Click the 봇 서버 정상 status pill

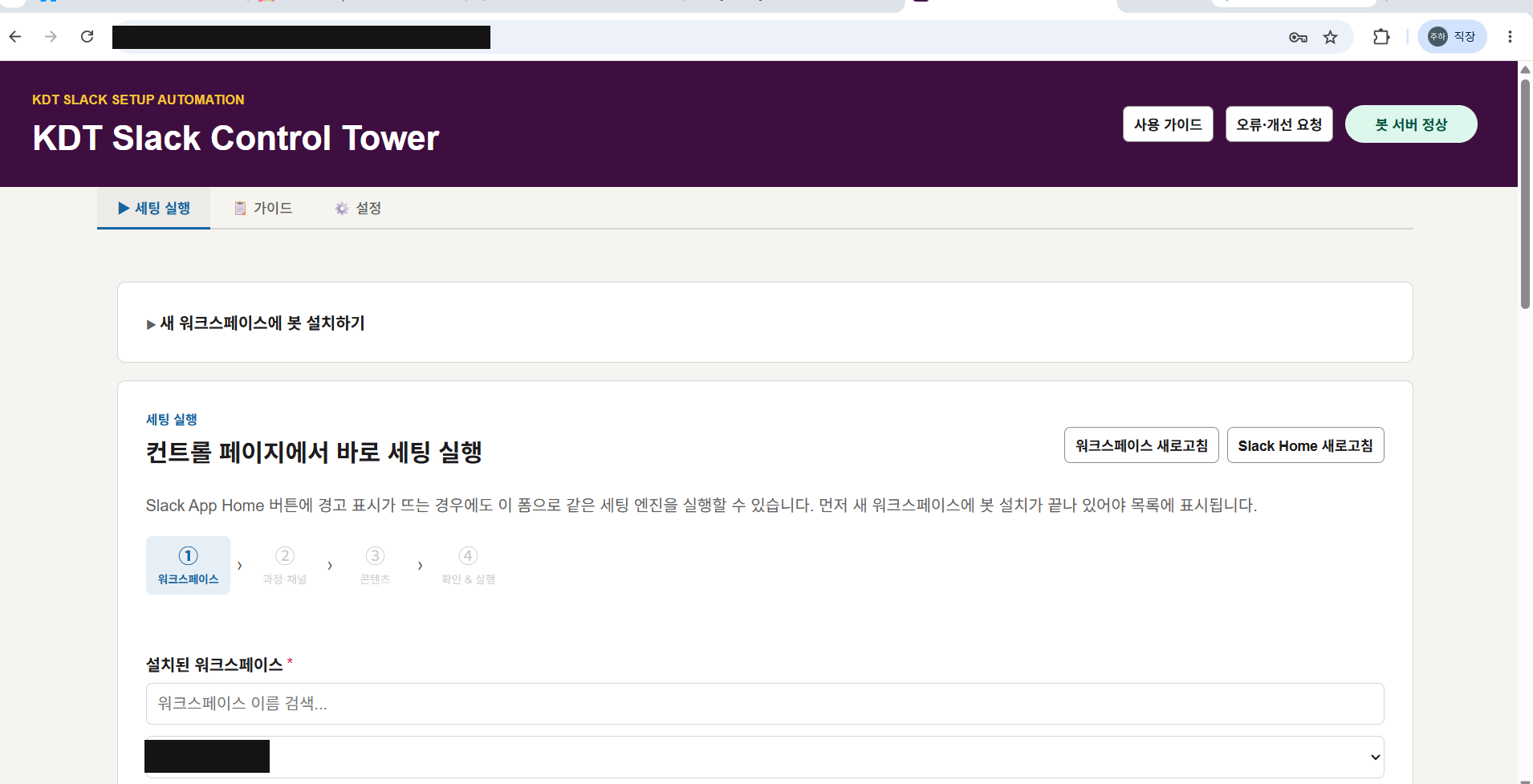pyautogui.click(x=1411, y=124)
